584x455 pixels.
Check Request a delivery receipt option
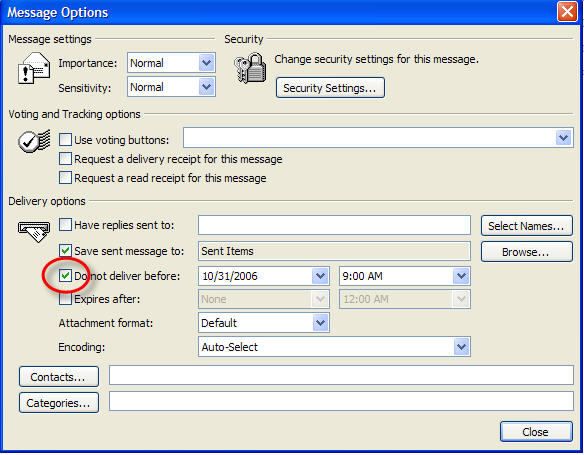click(65, 159)
